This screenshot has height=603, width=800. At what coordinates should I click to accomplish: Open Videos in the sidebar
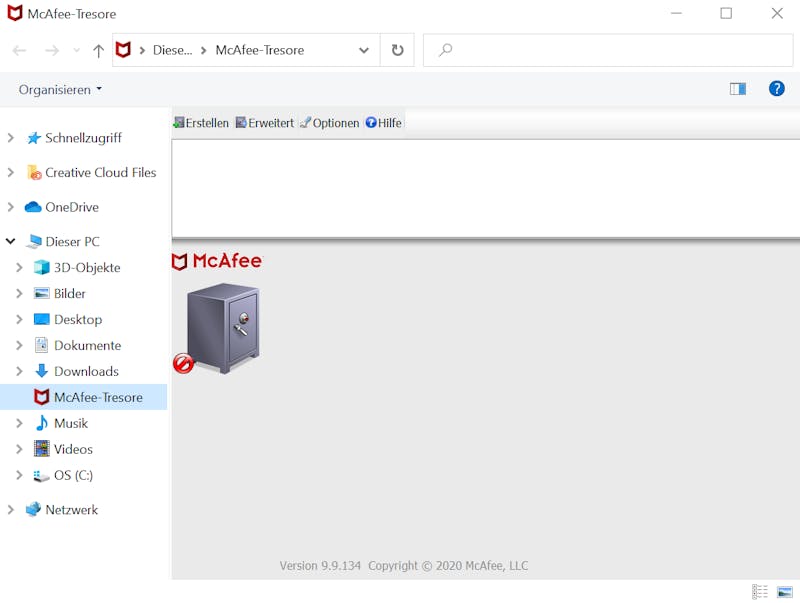pyautogui.click(x=73, y=449)
